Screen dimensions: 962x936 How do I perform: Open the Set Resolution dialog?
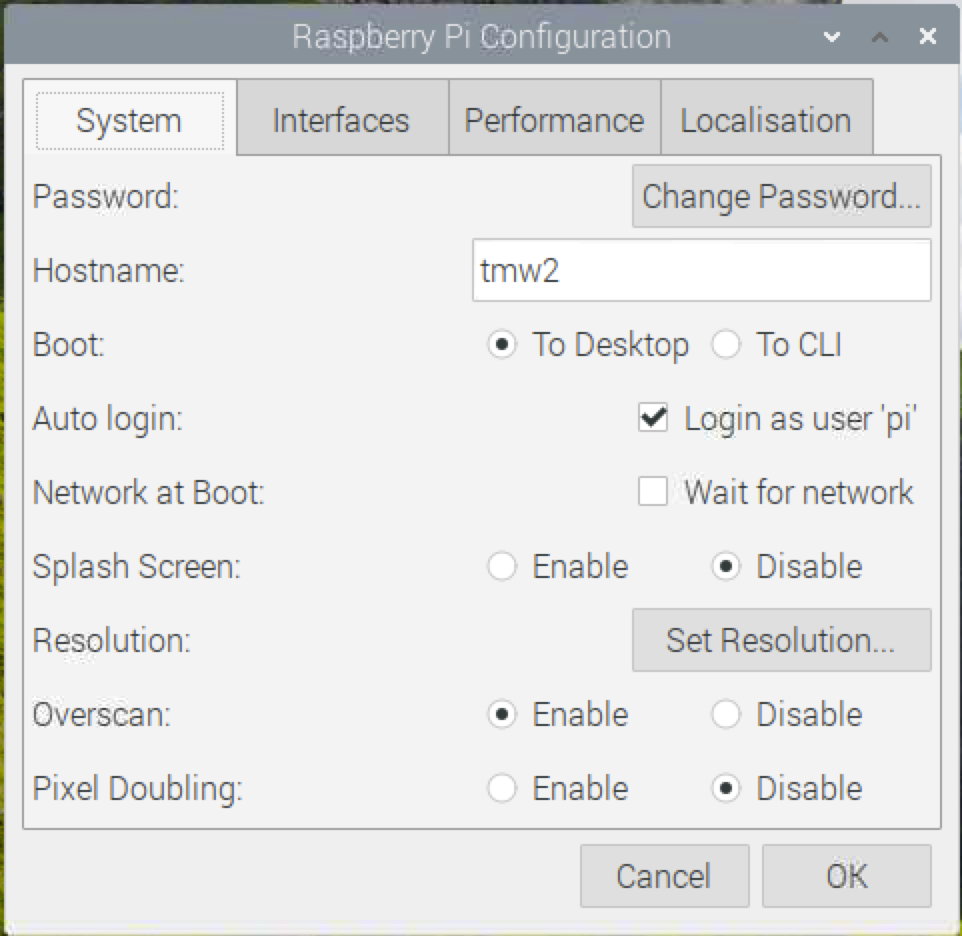pyautogui.click(x=781, y=640)
